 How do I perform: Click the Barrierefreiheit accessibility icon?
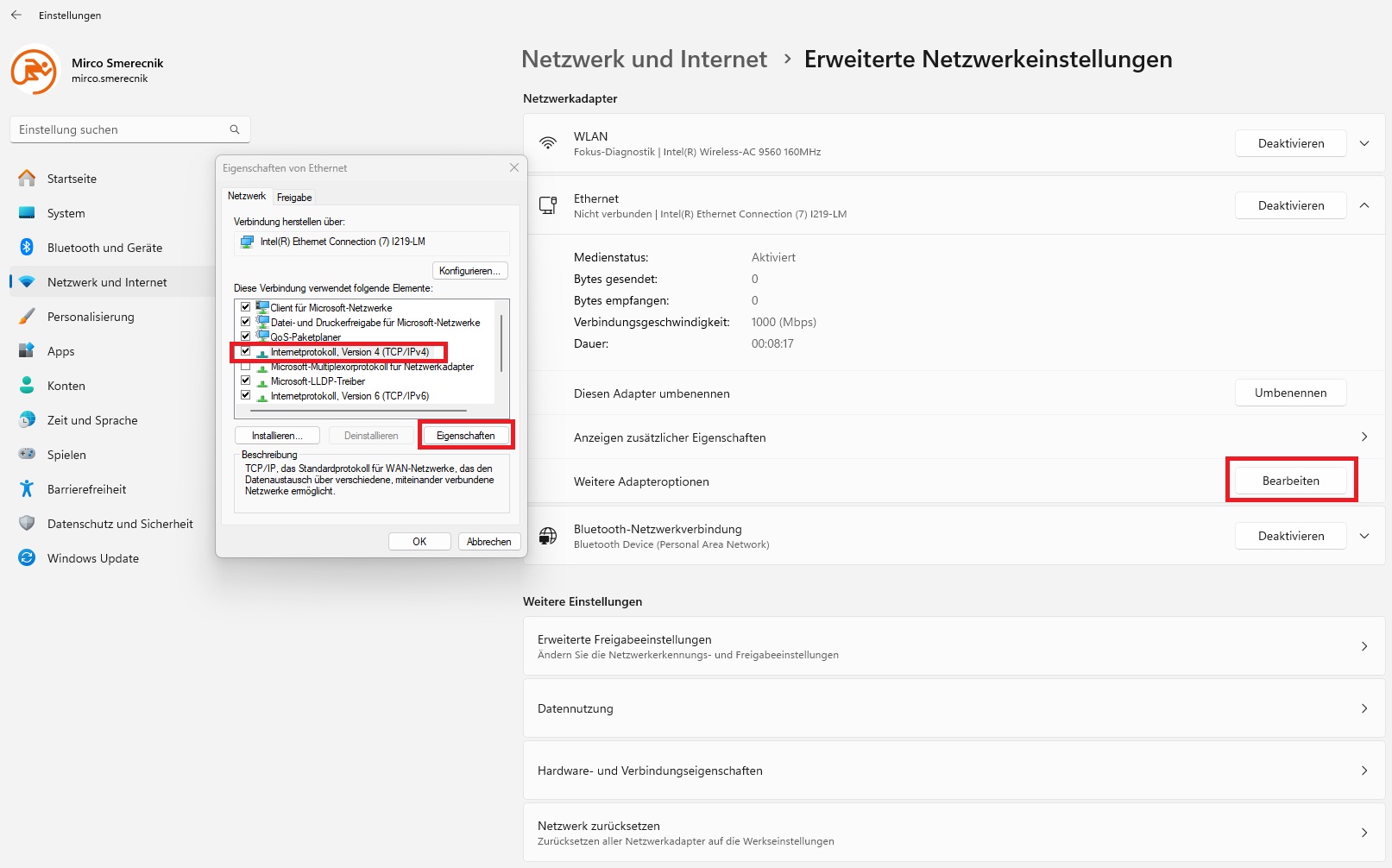tap(27, 489)
